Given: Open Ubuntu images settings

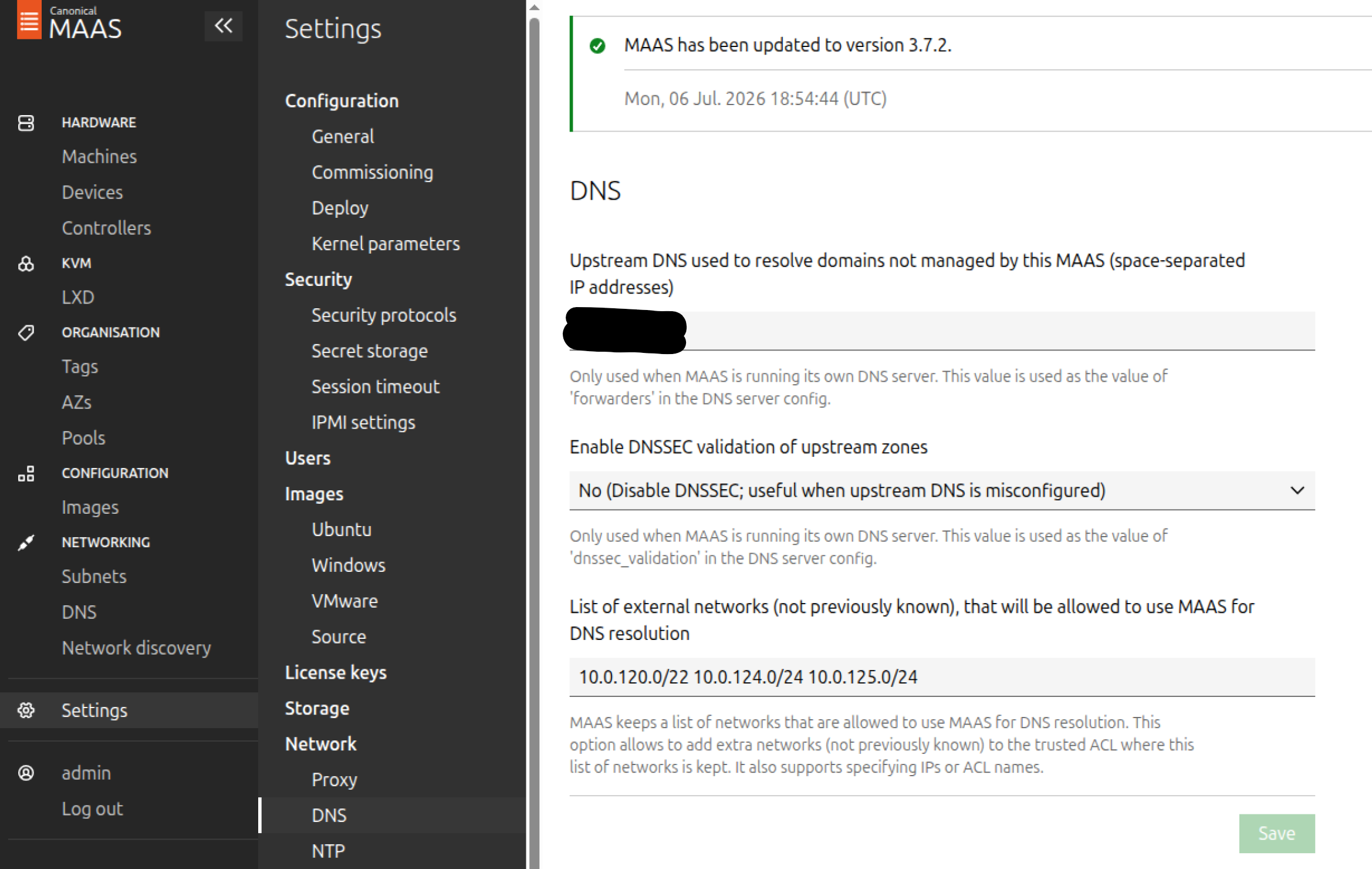Looking at the screenshot, I should click(342, 530).
